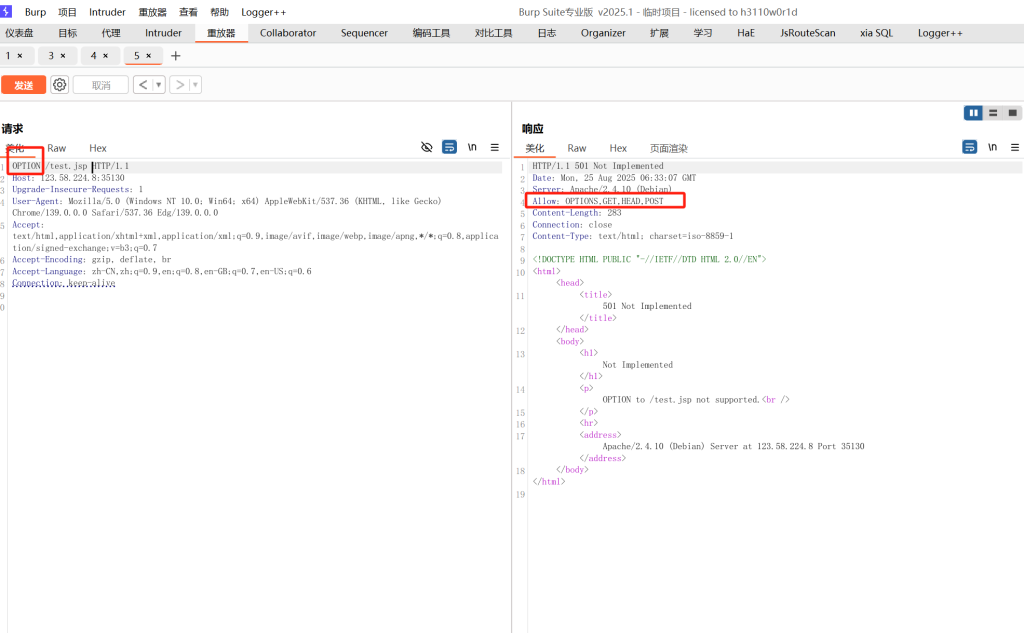The width and height of the screenshot is (1024, 633).
Task: Switch to 编码工具 tab
Action: coord(431,33)
